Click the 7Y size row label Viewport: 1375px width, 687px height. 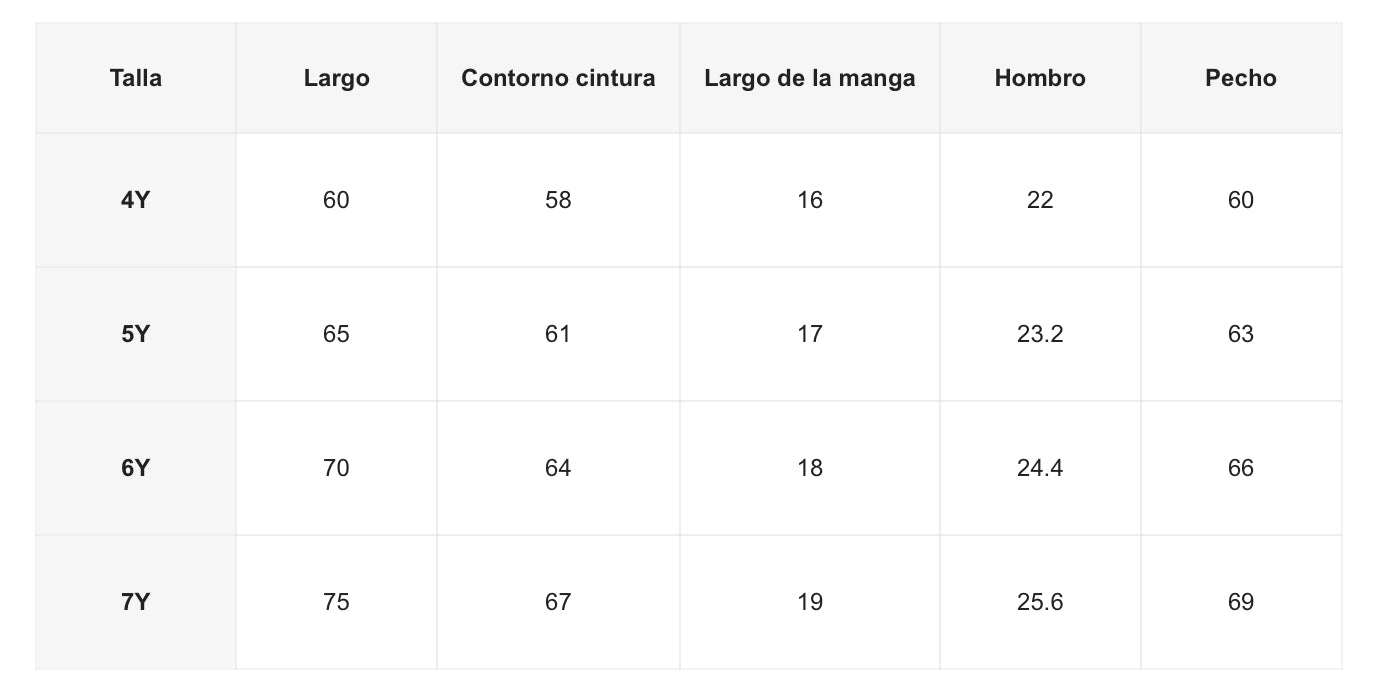click(136, 602)
